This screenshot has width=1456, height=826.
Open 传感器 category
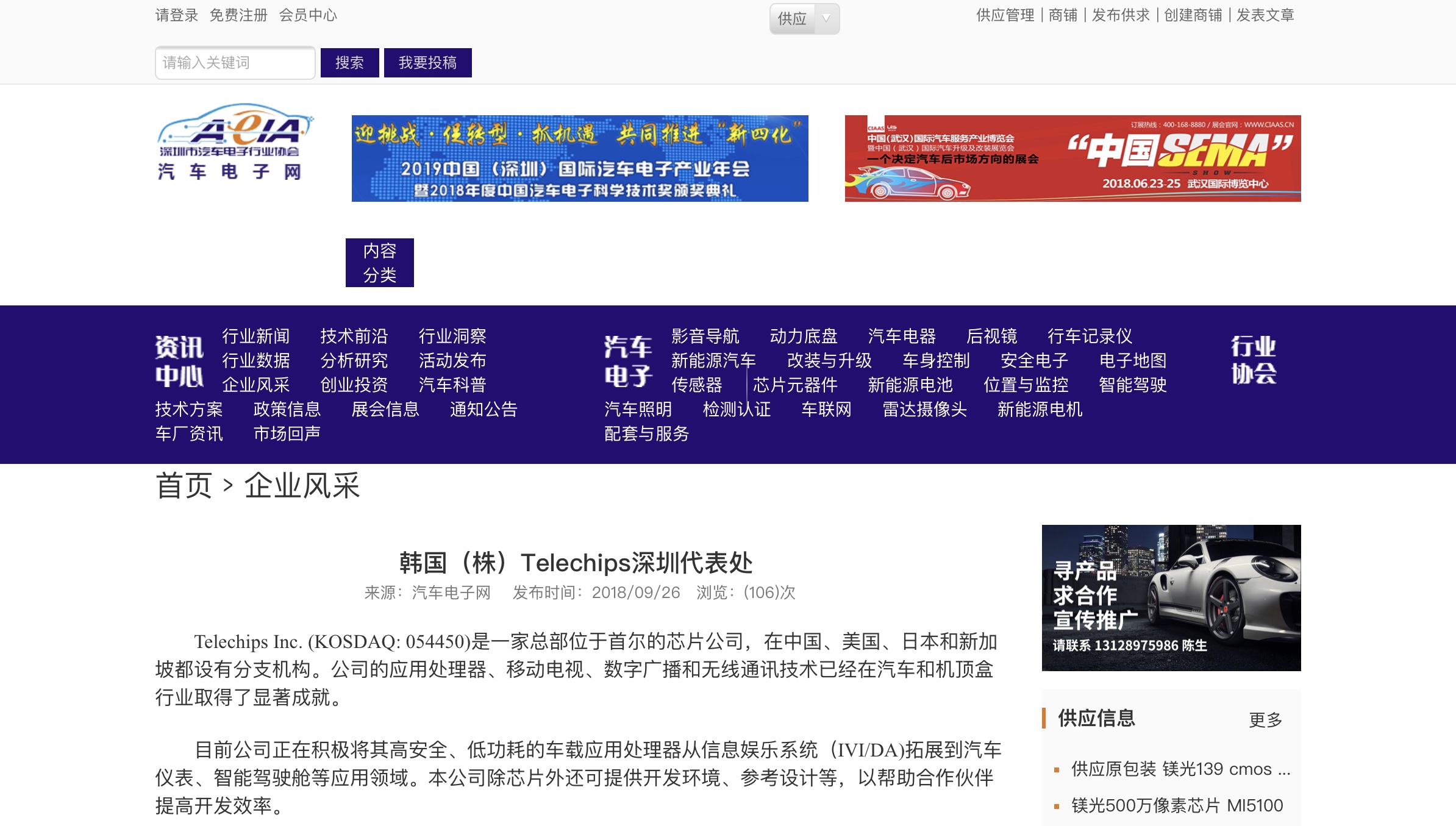point(697,385)
